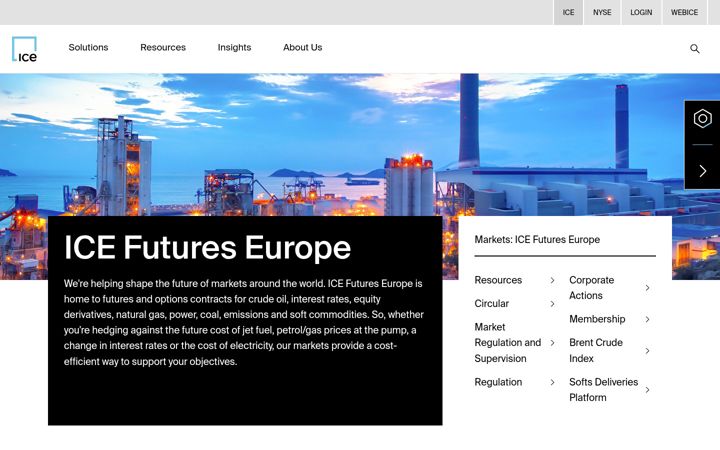Open the Membership link

(597, 319)
